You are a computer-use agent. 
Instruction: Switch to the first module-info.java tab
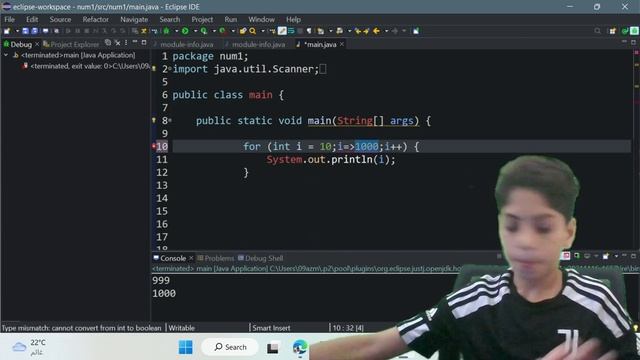click(184, 44)
